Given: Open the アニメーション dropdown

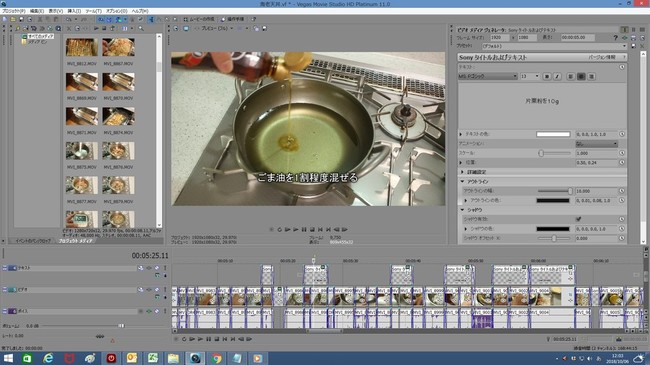Looking at the screenshot, I should pos(597,144).
